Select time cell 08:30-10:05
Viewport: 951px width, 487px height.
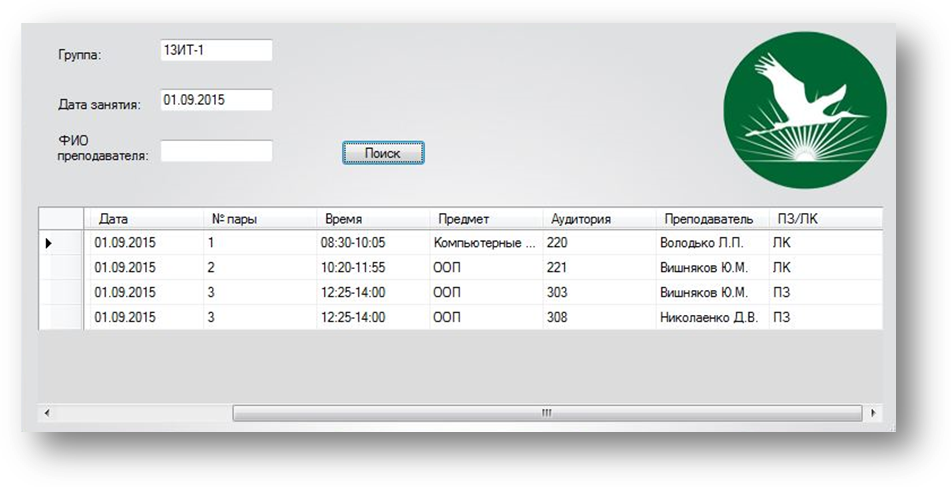[x=373, y=243]
